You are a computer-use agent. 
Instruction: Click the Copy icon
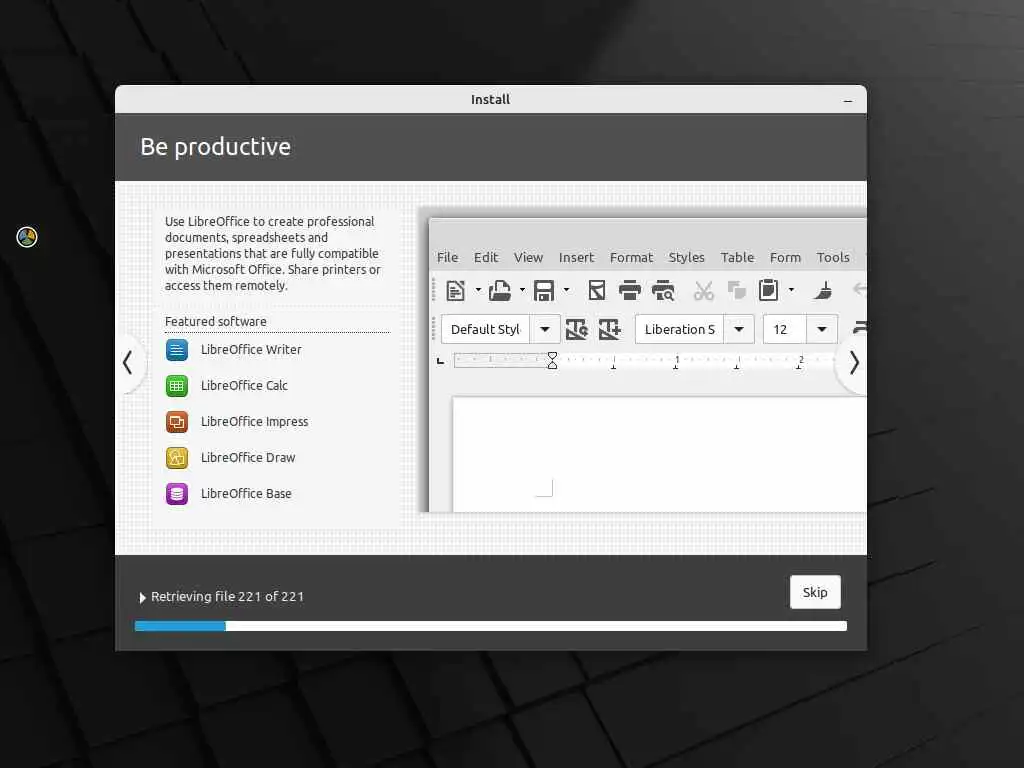pos(737,290)
